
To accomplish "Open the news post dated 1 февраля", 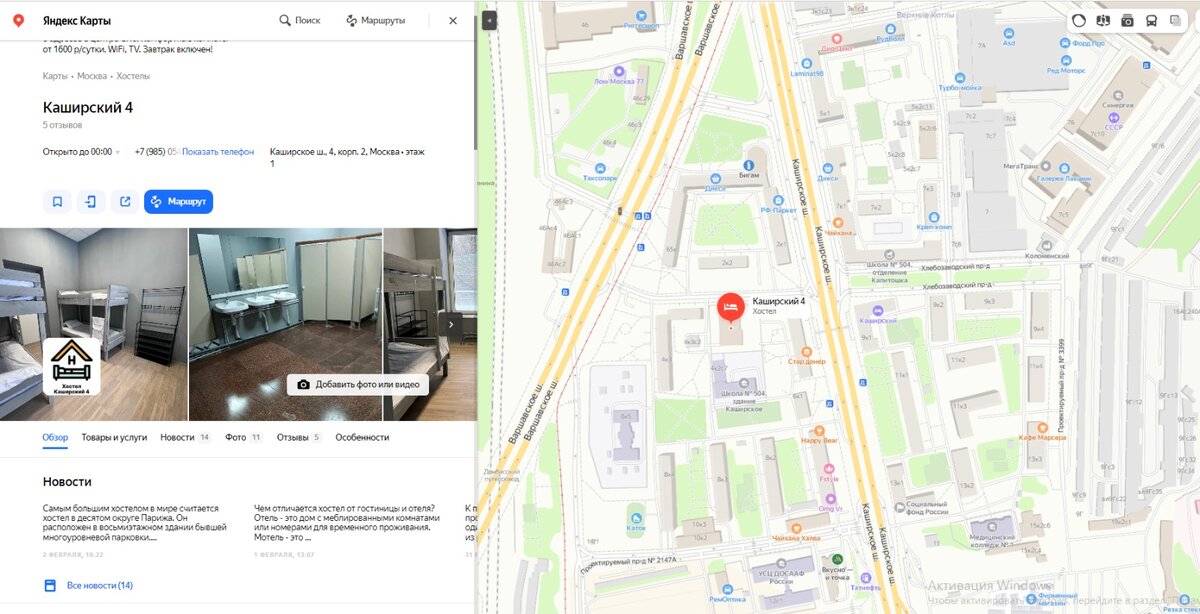I will coord(347,531).
